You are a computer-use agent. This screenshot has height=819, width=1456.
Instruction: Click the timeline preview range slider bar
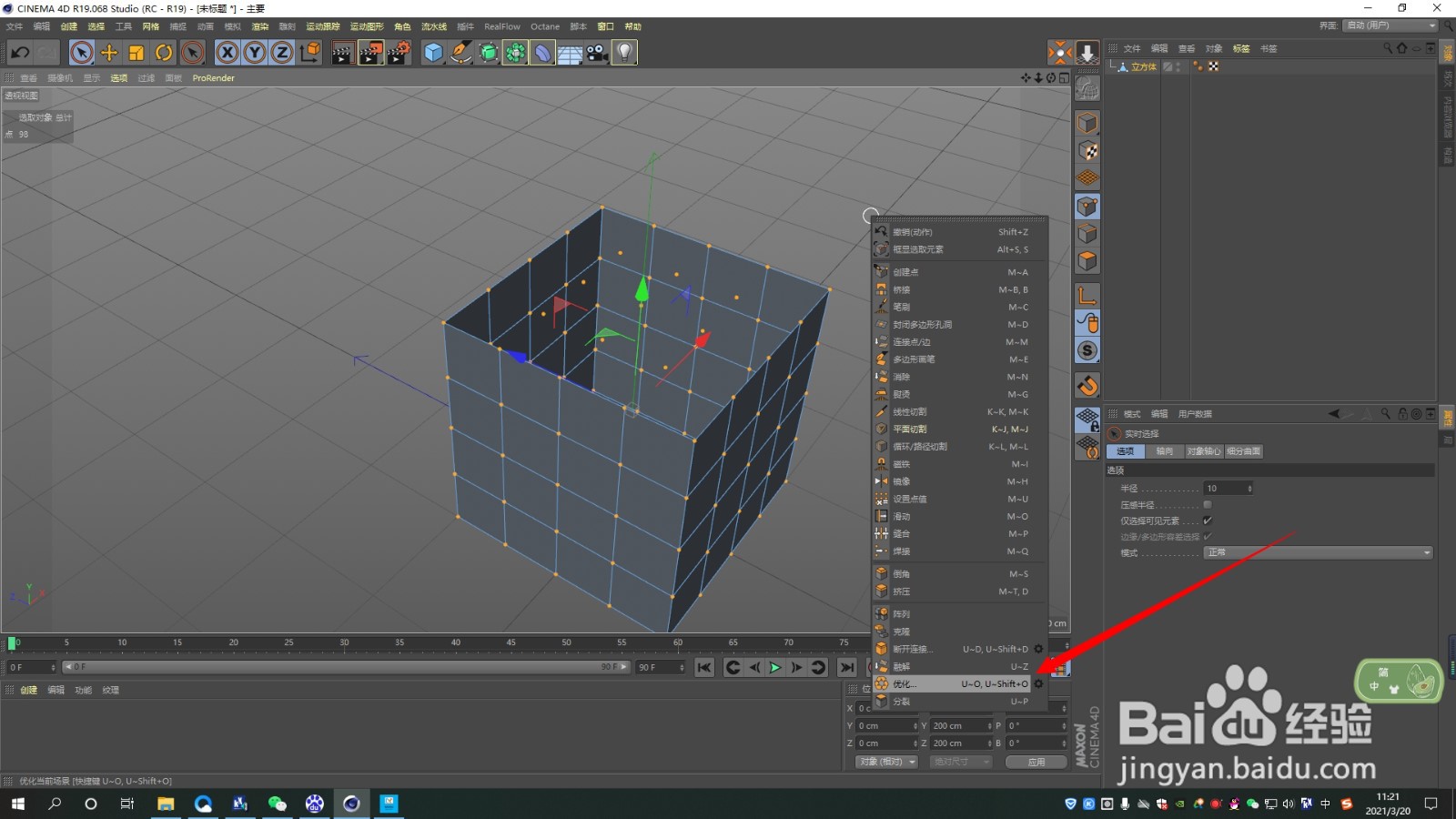click(347, 667)
